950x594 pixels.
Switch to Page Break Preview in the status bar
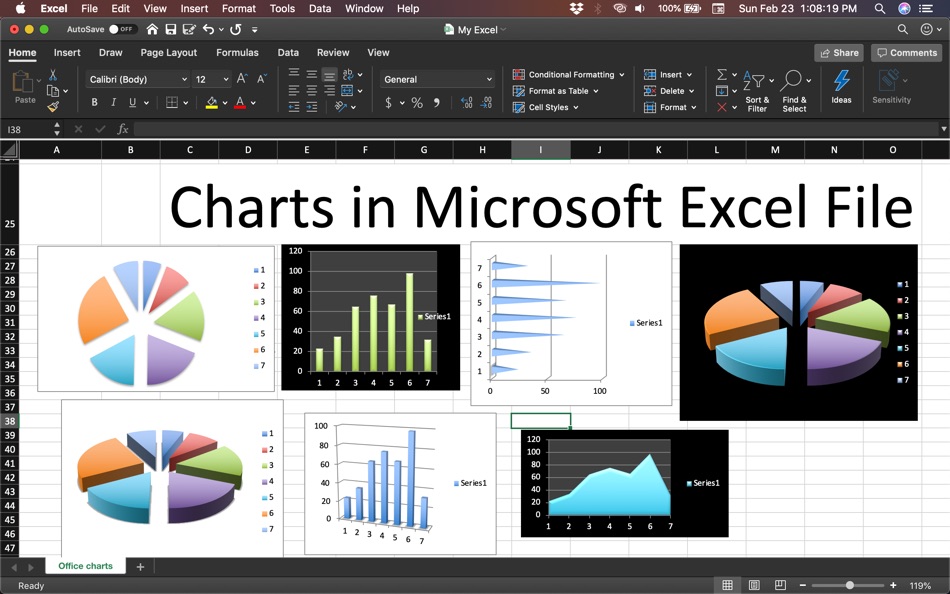(780, 585)
